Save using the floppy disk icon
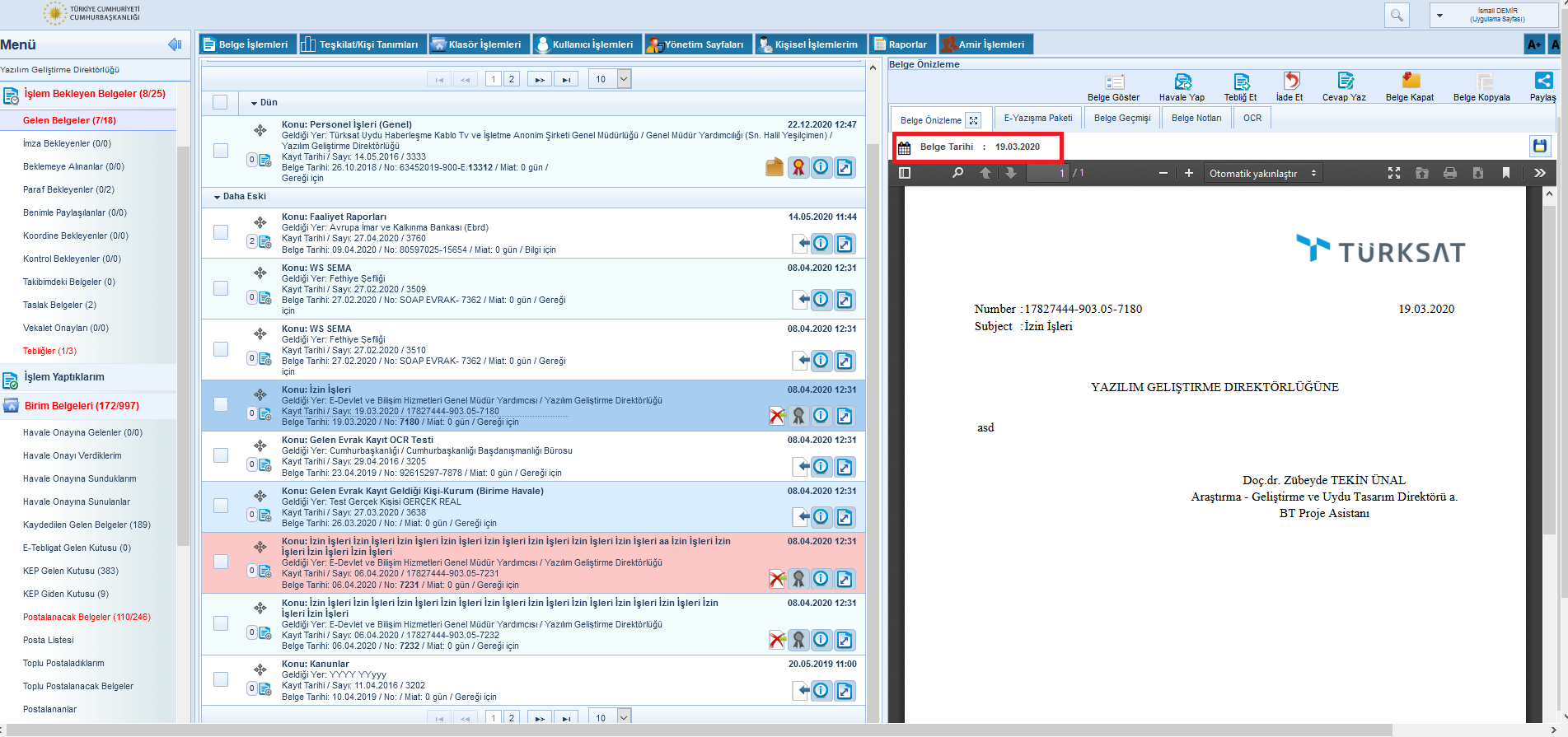Viewport: 1568px width, 737px height. coord(1538,147)
